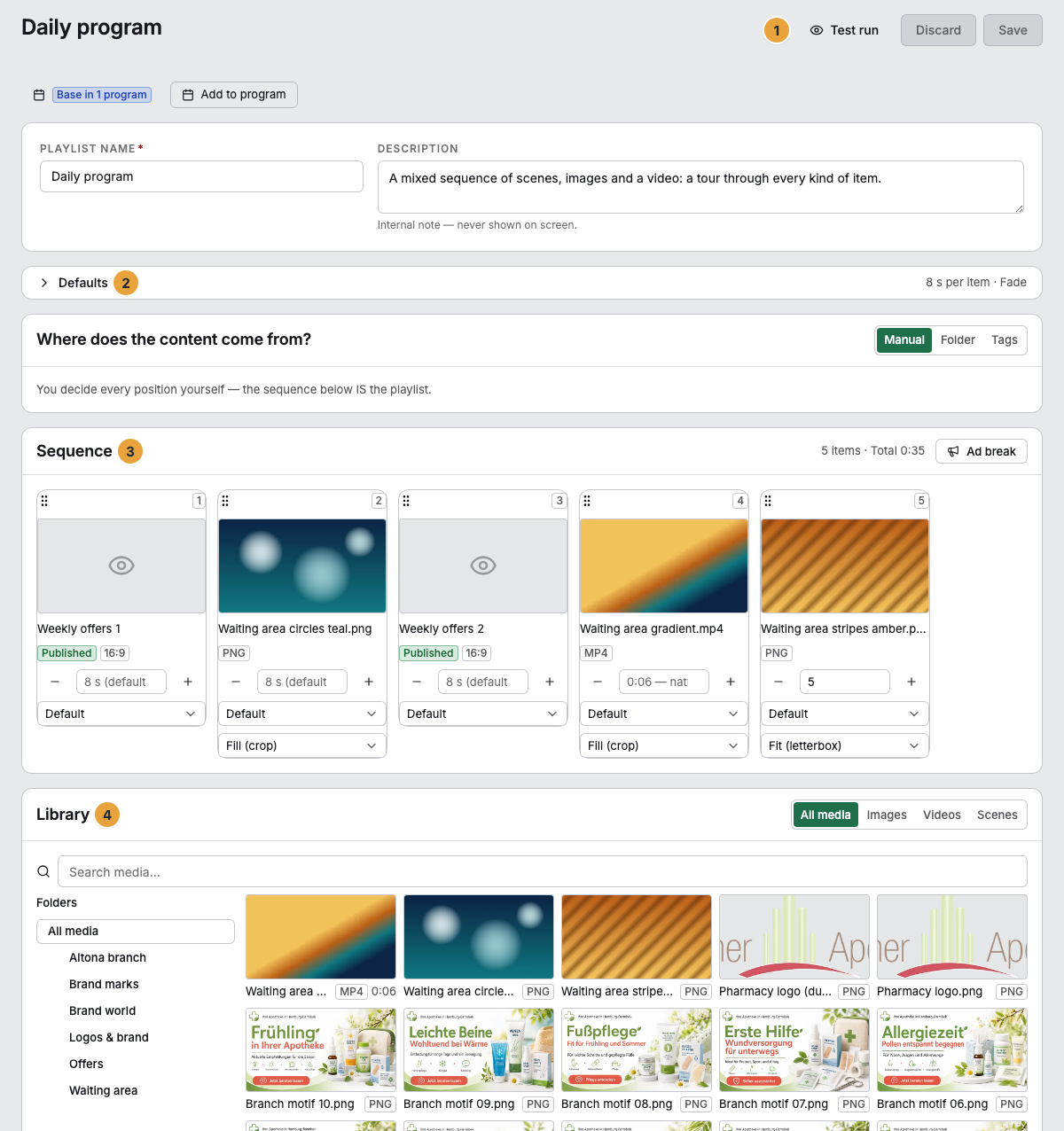Open the Waiting area folder
1064x1131 pixels.
click(x=103, y=1091)
